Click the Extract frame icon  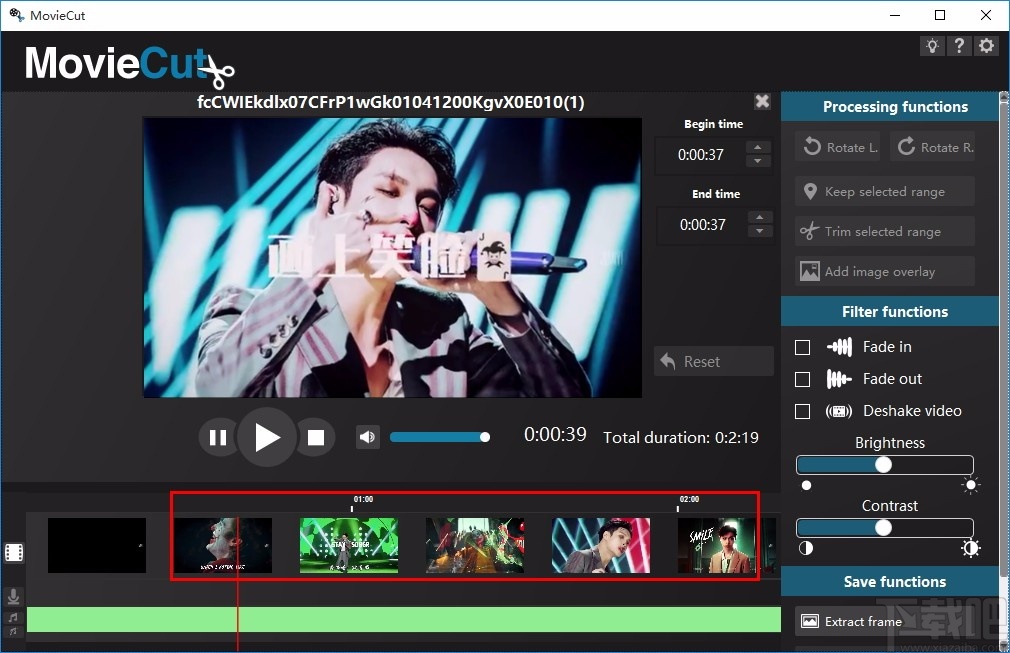click(x=810, y=620)
